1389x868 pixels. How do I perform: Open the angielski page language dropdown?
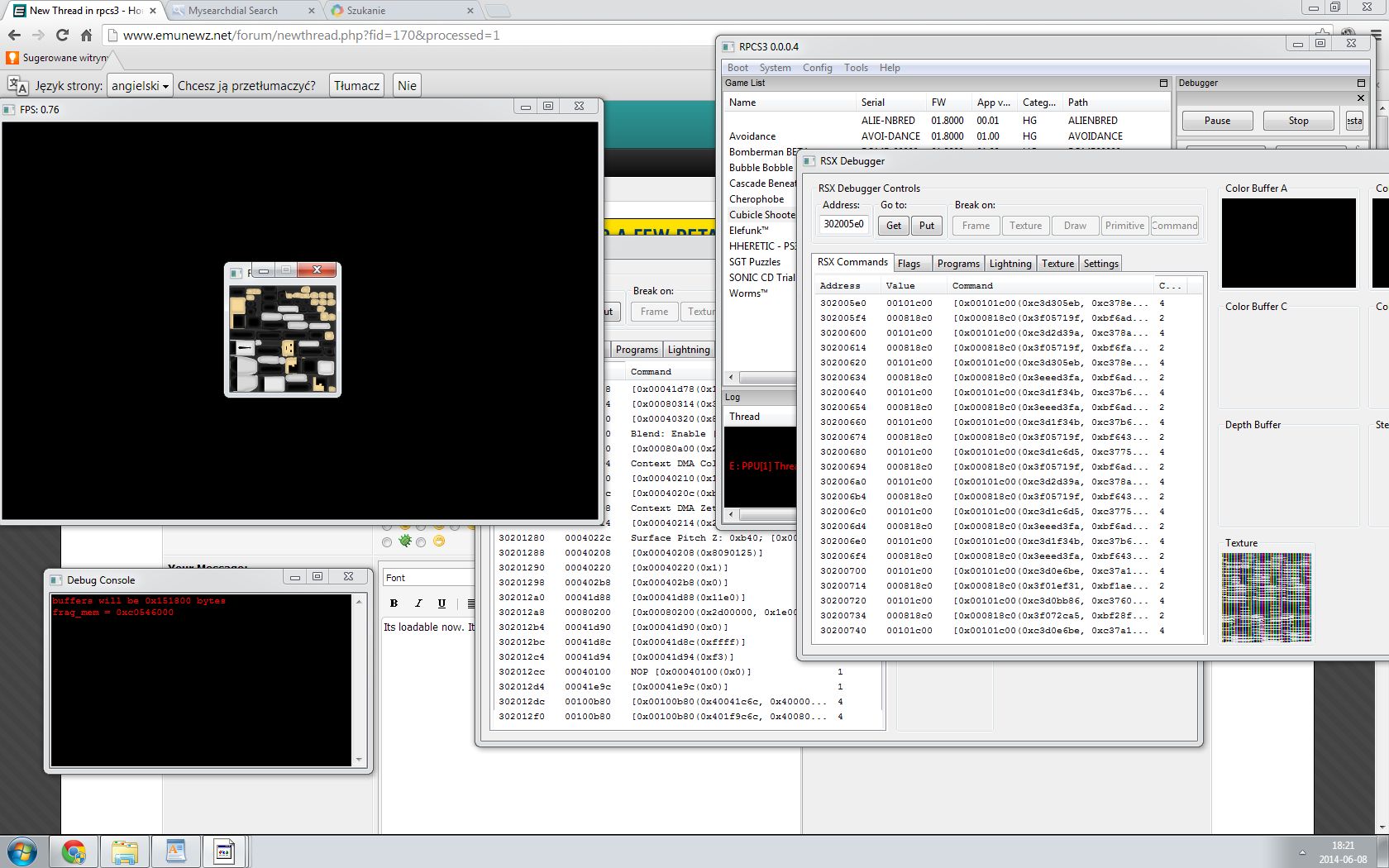click(x=140, y=86)
